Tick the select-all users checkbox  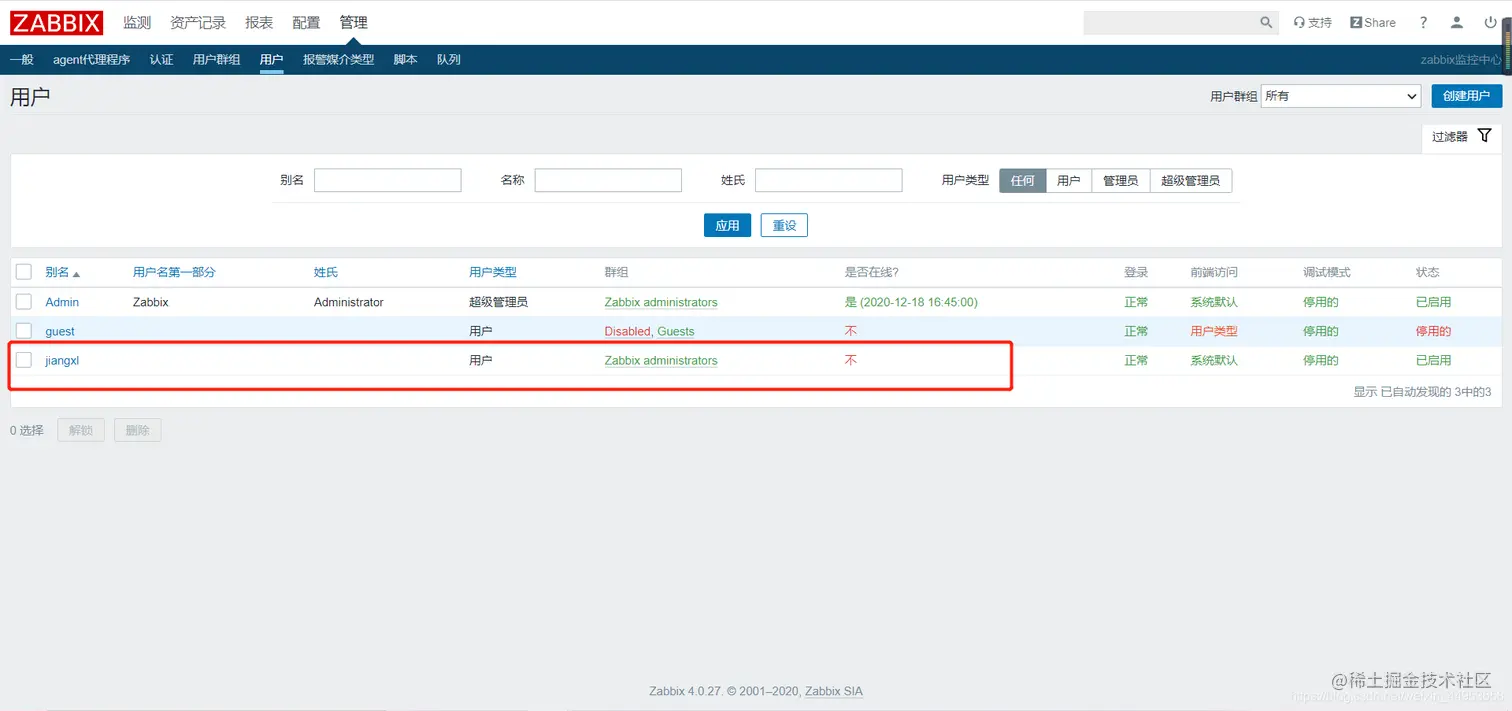click(24, 272)
